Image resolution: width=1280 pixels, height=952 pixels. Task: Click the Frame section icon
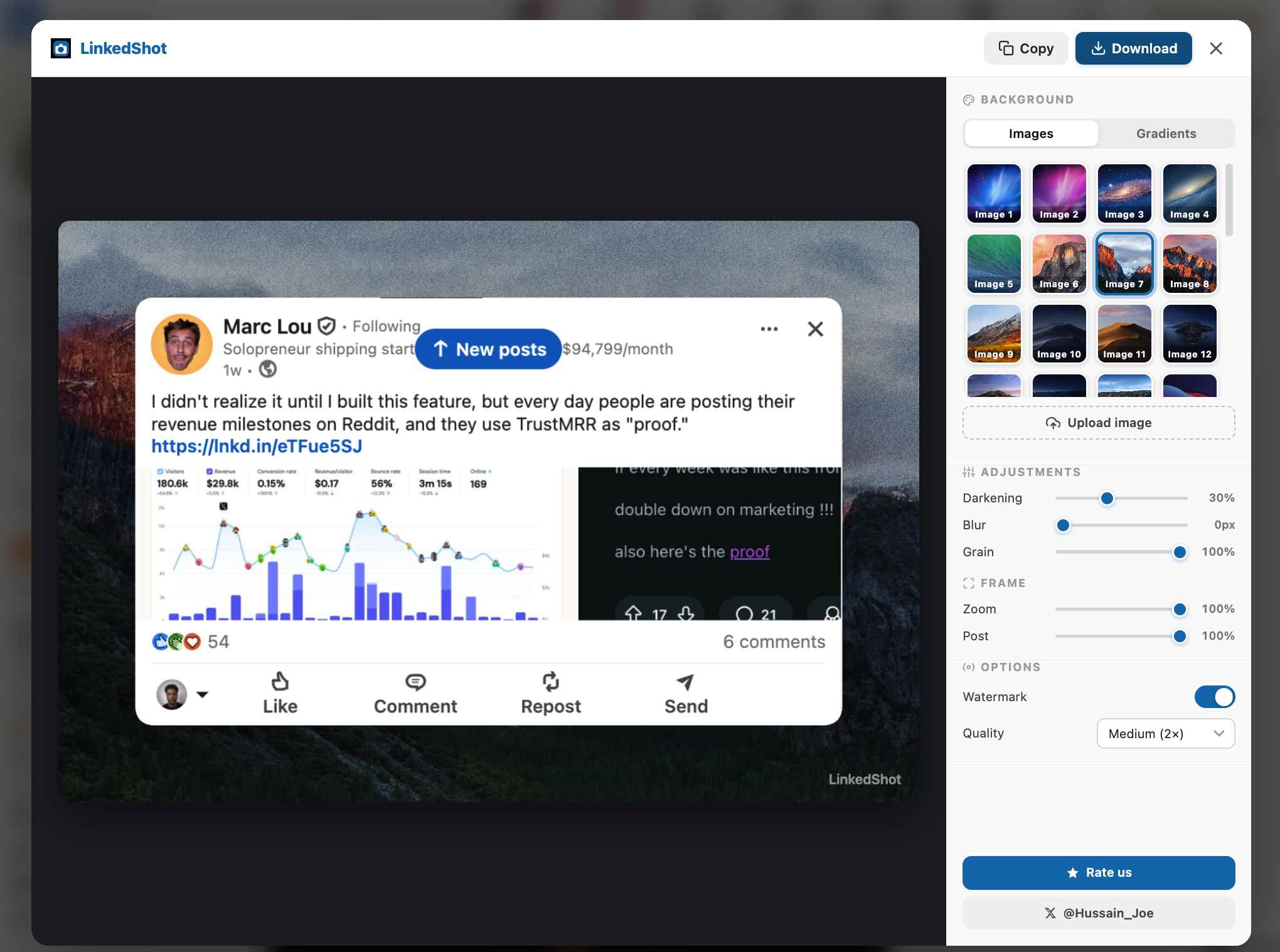coord(969,583)
